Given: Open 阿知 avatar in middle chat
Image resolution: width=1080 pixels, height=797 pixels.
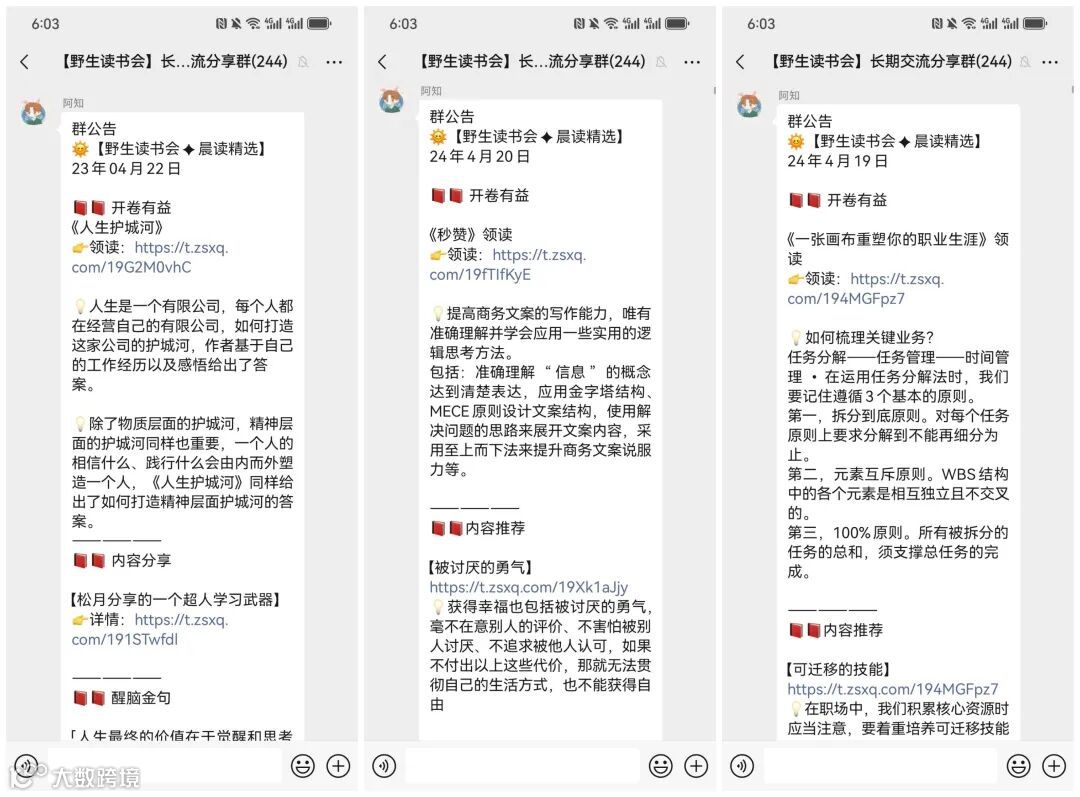Looking at the screenshot, I should [391, 101].
